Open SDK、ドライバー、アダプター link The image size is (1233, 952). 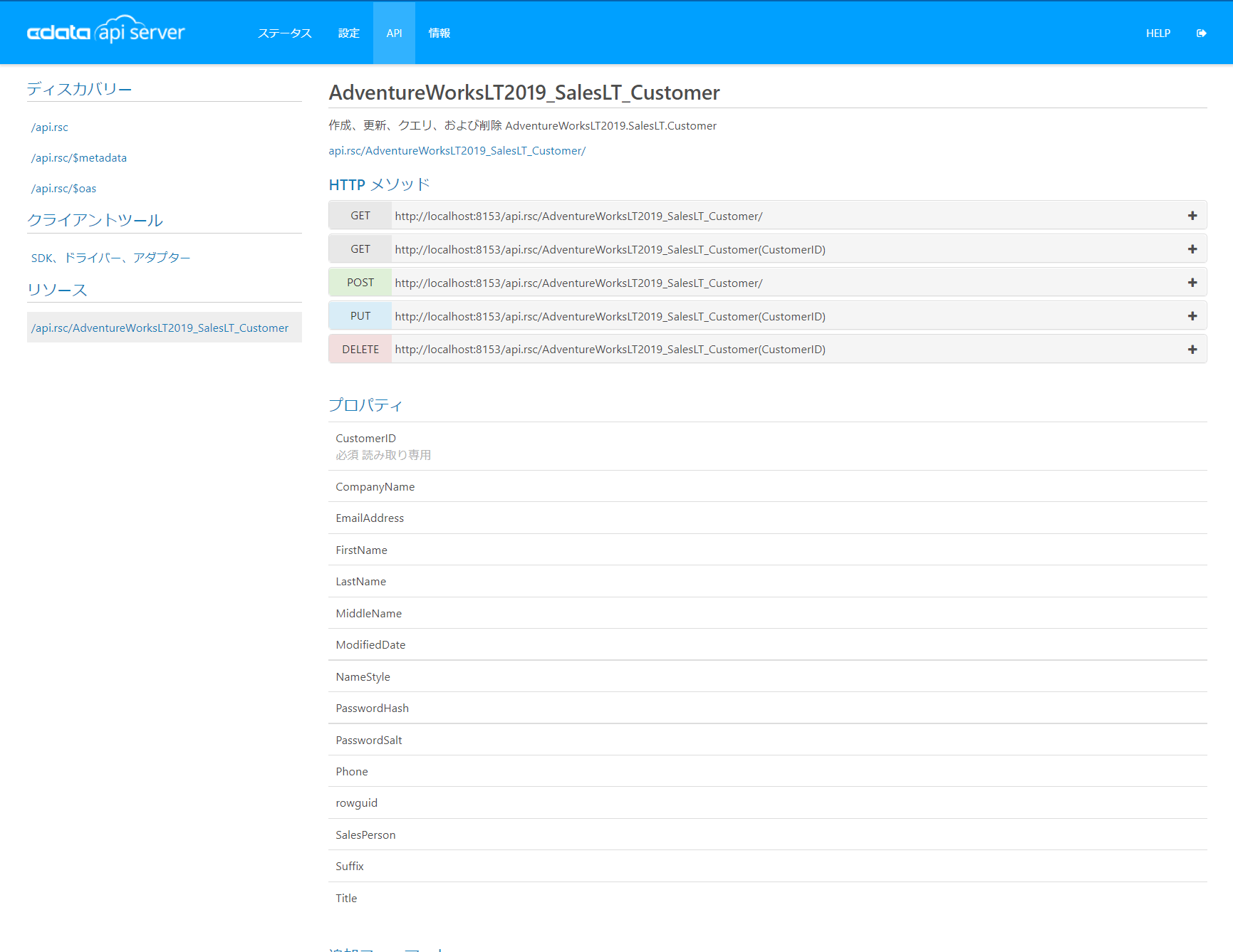point(110,258)
